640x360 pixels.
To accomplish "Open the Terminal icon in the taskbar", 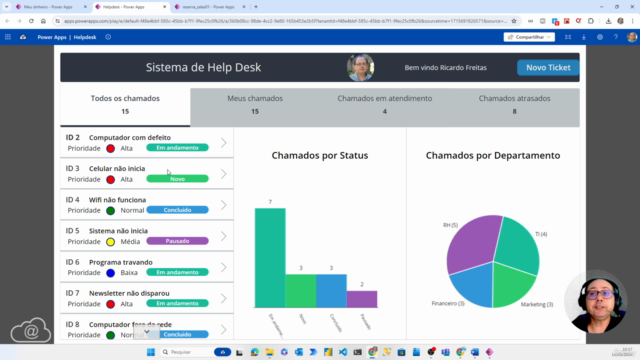I will coord(358,352).
